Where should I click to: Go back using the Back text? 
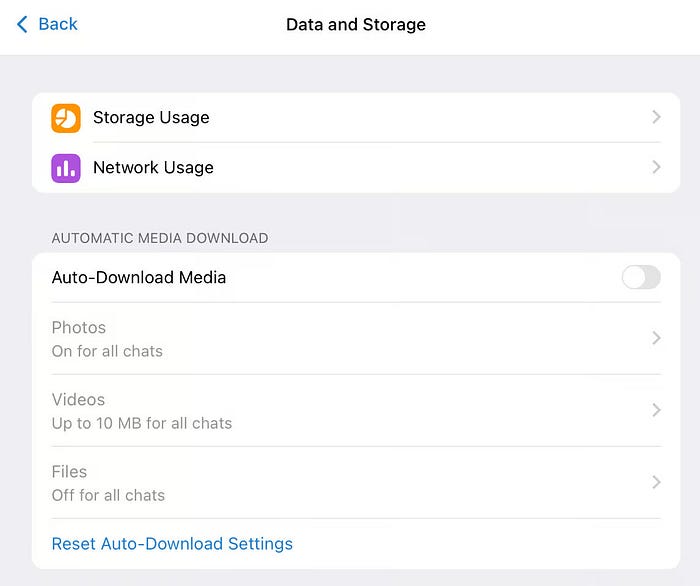[x=58, y=24]
